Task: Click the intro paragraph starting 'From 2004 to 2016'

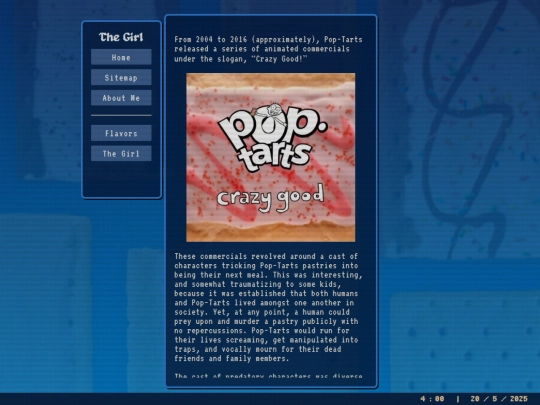Action: tap(268, 49)
